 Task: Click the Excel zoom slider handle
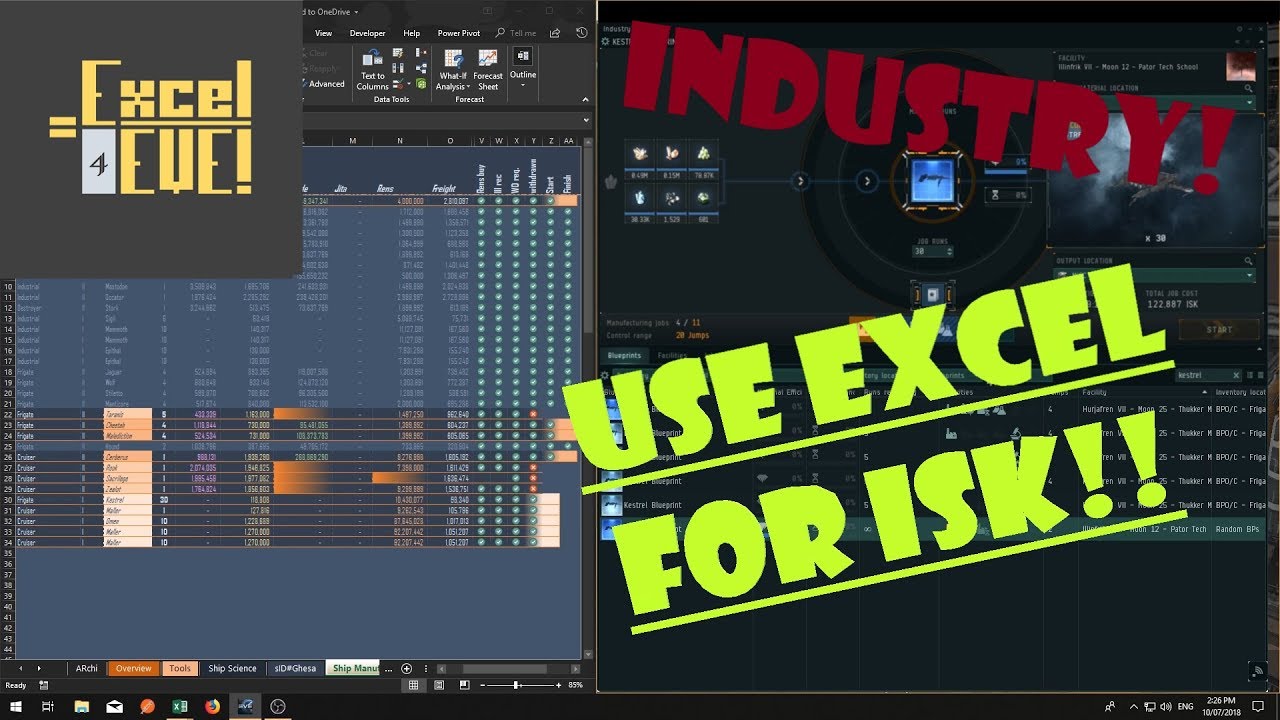[x=516, y=685]
